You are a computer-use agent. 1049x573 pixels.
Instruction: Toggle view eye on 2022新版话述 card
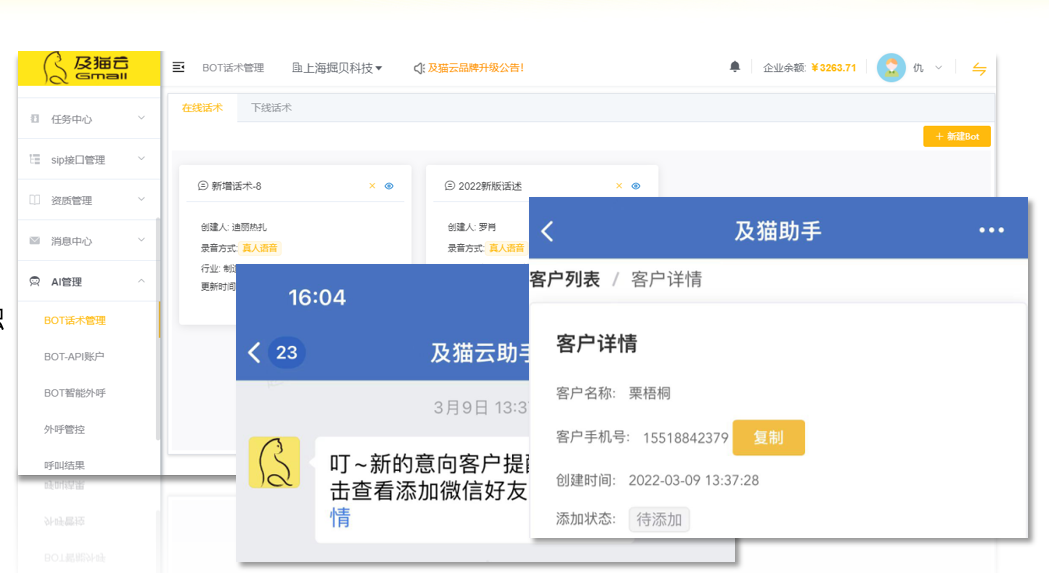636,186
